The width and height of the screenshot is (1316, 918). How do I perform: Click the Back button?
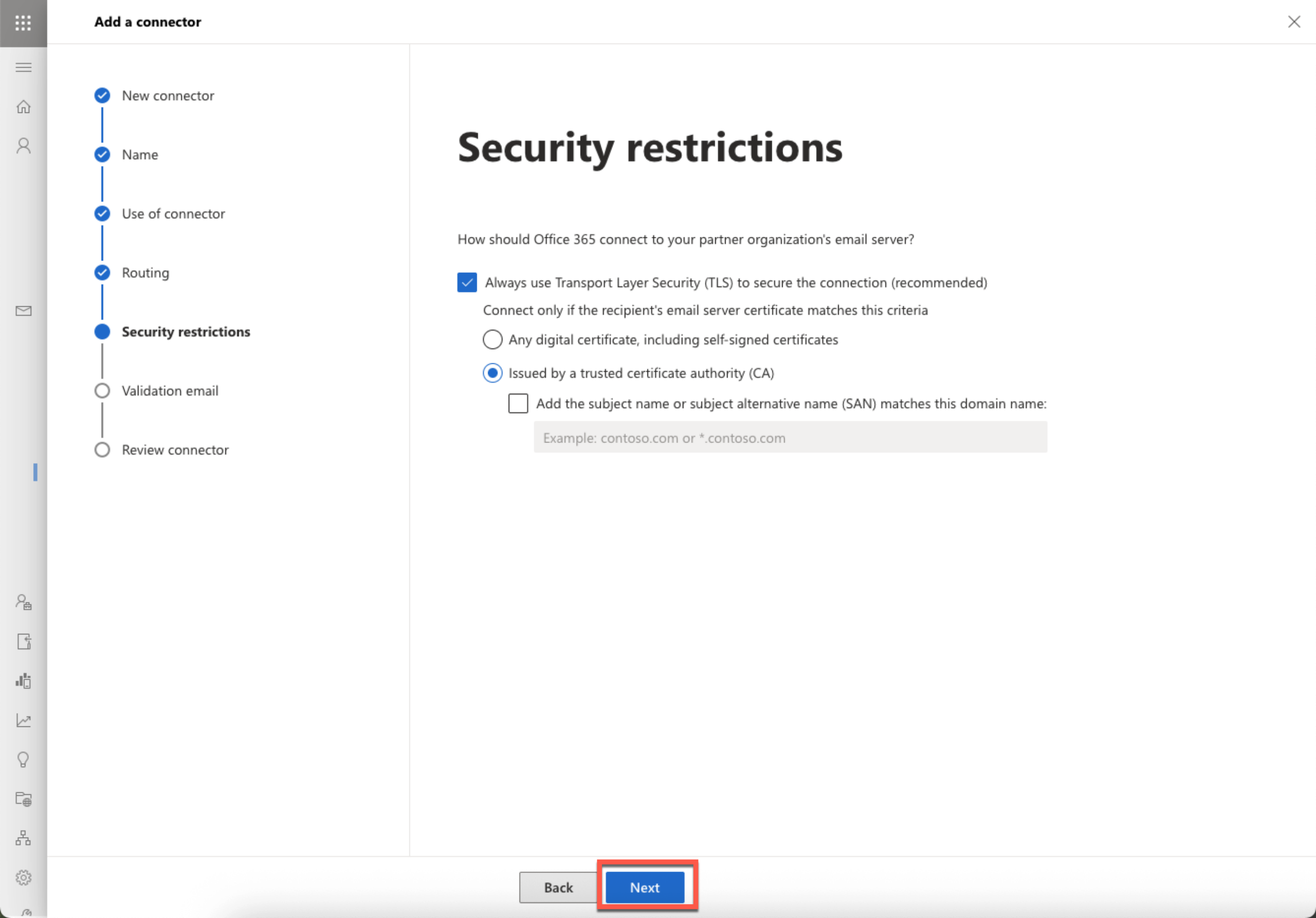[558, 887]
